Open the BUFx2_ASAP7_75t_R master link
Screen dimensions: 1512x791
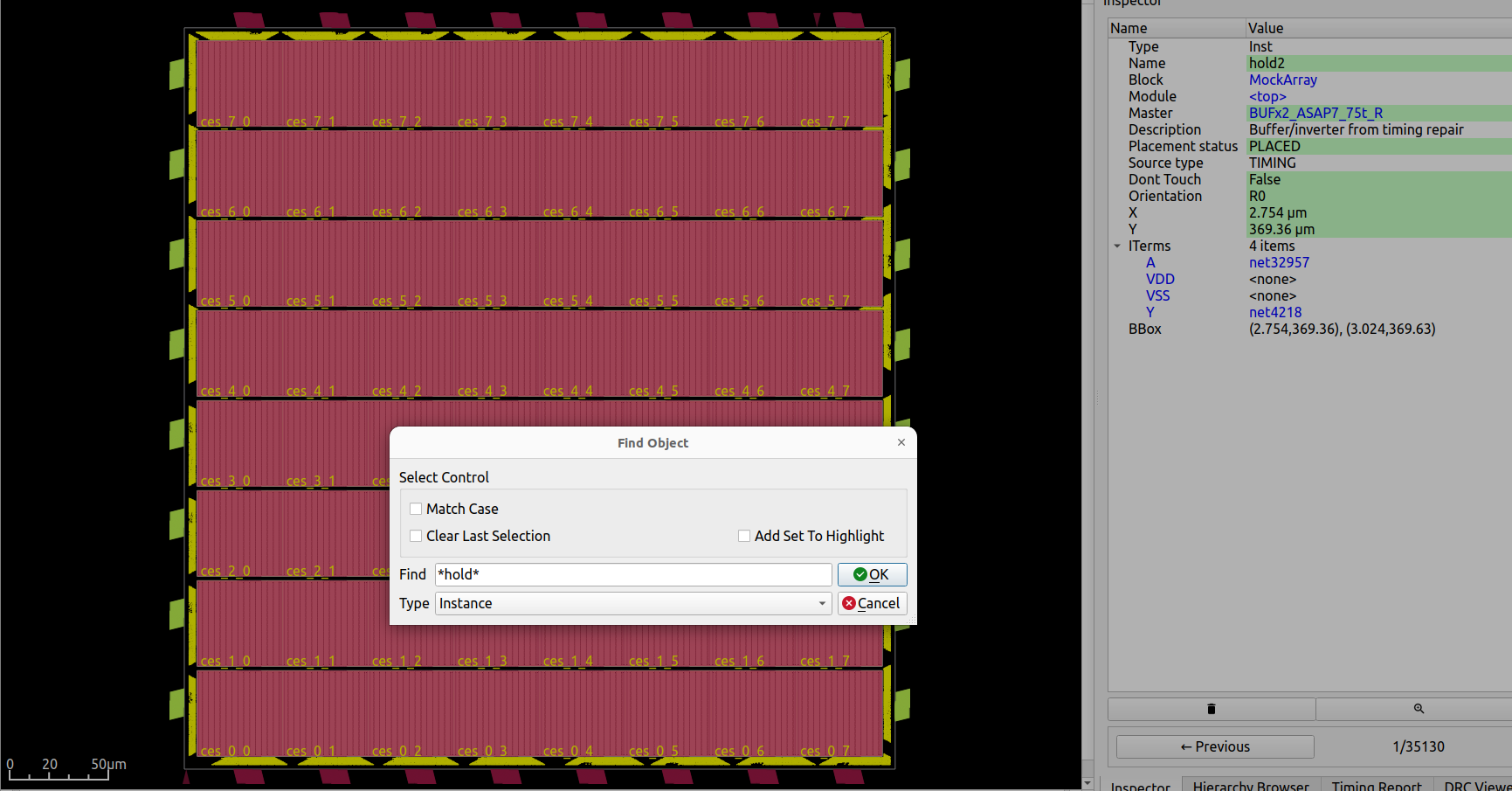[1315, 113]
